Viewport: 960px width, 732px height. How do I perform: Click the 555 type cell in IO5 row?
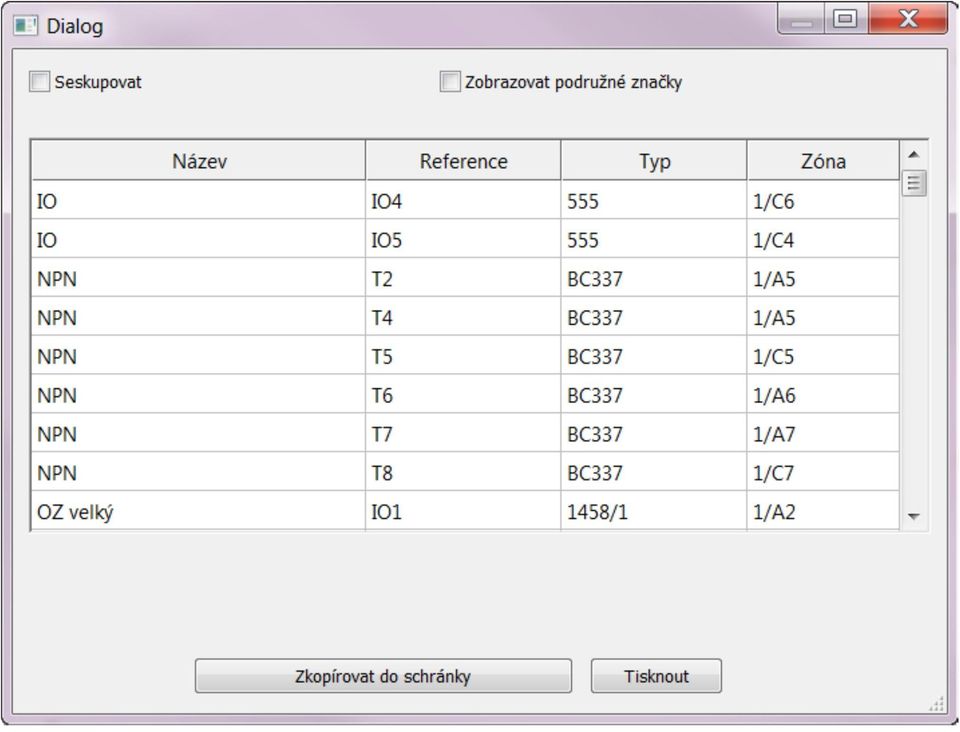654,239
